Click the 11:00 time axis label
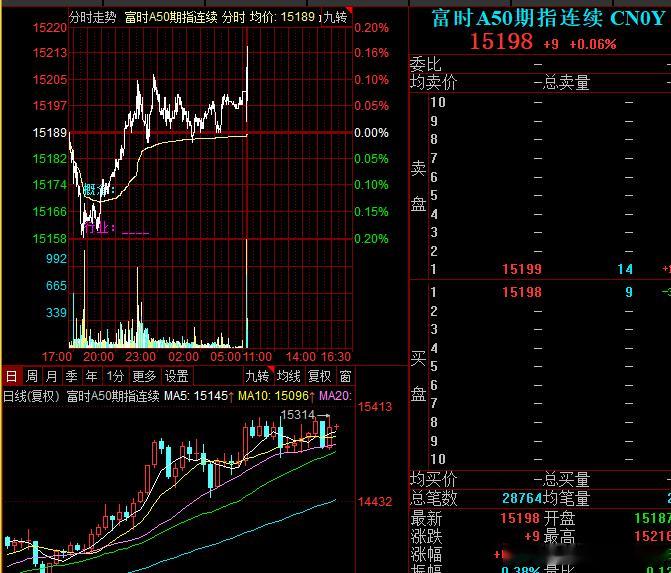Image resolution: width=671 pixels, height=573 pixels. 258,356
